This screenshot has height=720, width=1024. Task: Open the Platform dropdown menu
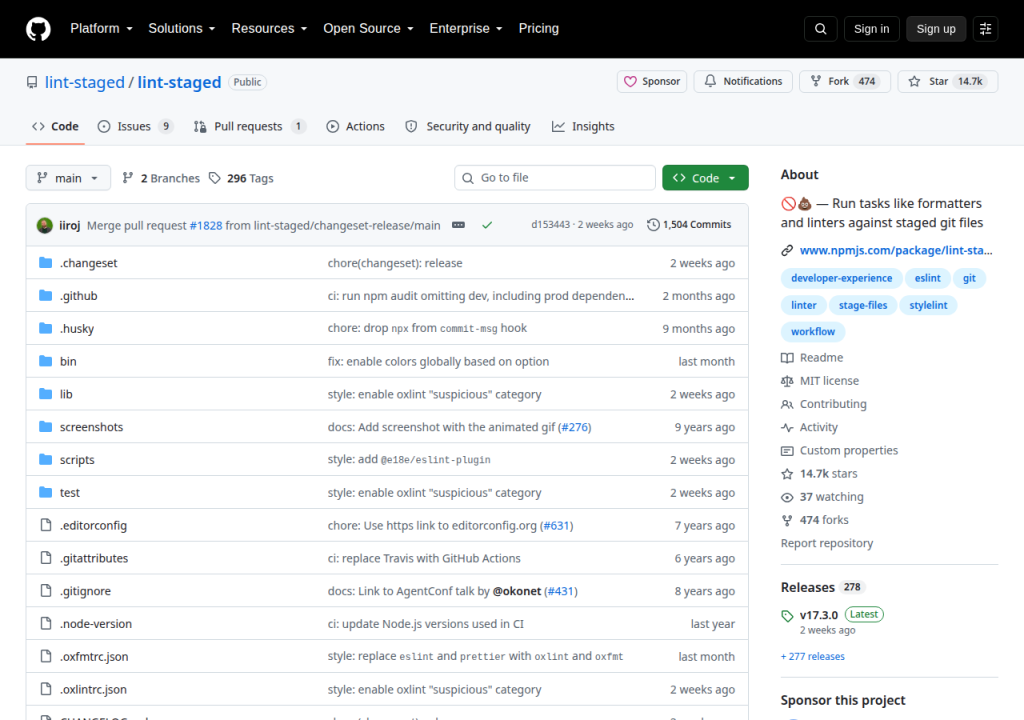coord(101,29)
